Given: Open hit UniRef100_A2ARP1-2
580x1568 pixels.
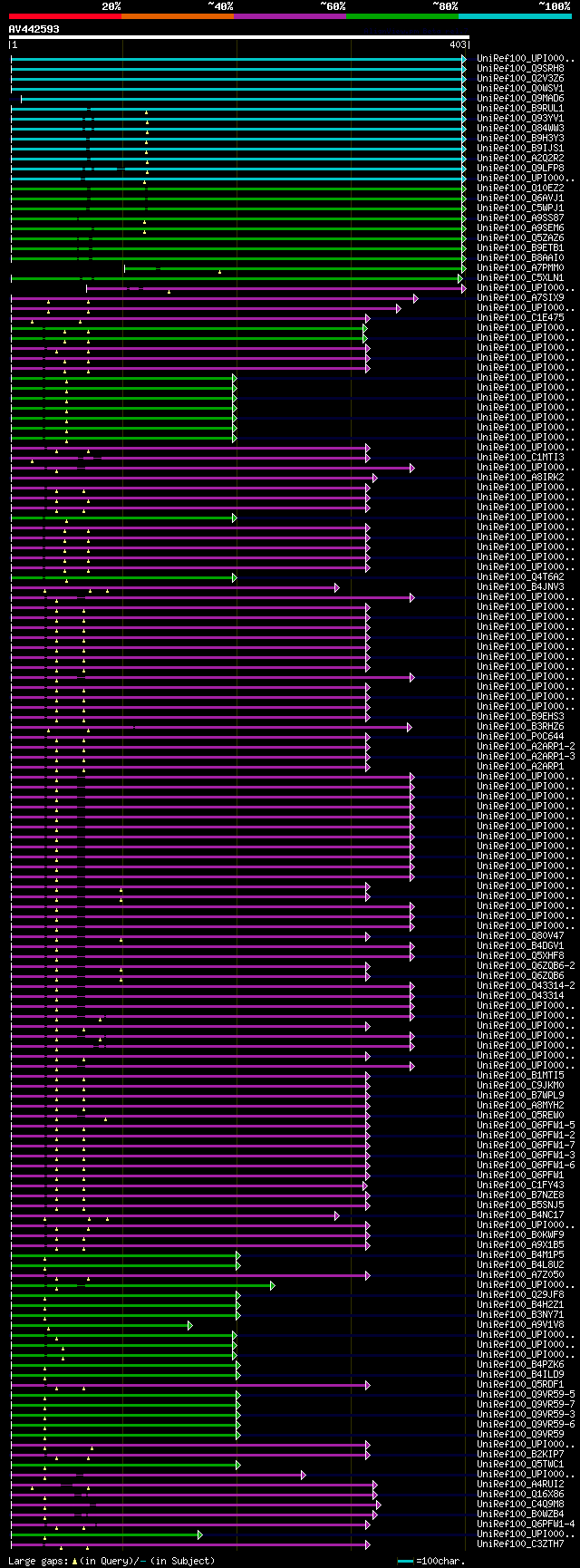Looking at the screenshot, I should (526, 746).
